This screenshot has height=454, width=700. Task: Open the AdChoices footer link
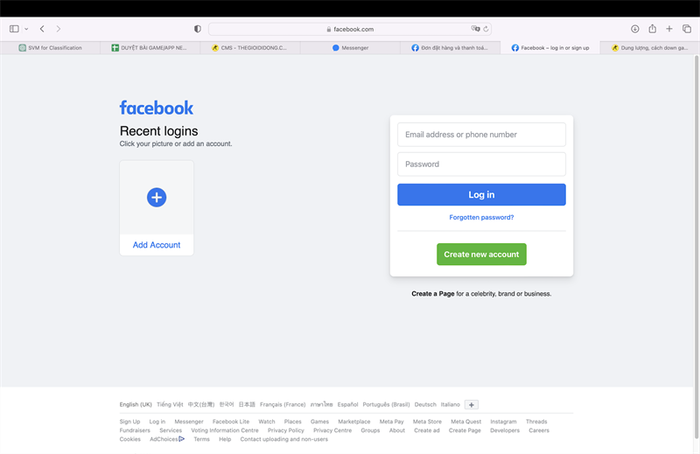[x=167, y=439]
